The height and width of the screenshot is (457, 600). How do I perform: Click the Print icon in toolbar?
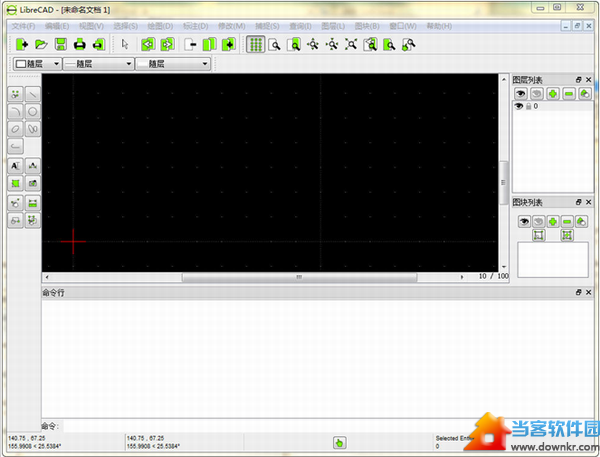80,44
